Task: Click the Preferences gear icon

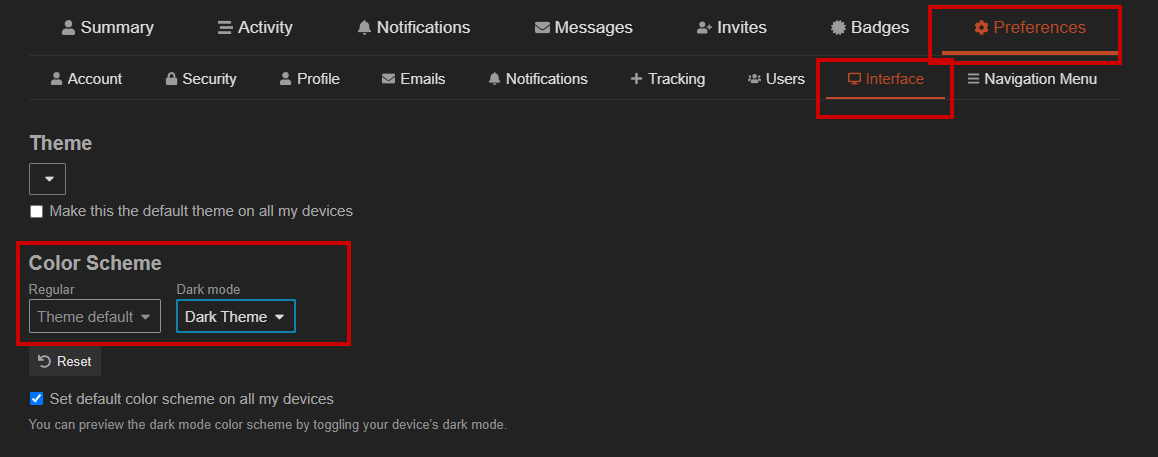Action: (981, 28)
